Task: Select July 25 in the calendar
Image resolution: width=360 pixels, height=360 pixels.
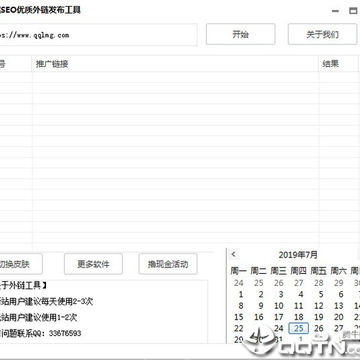Action: pyautogui.click(x=299, y=328)
